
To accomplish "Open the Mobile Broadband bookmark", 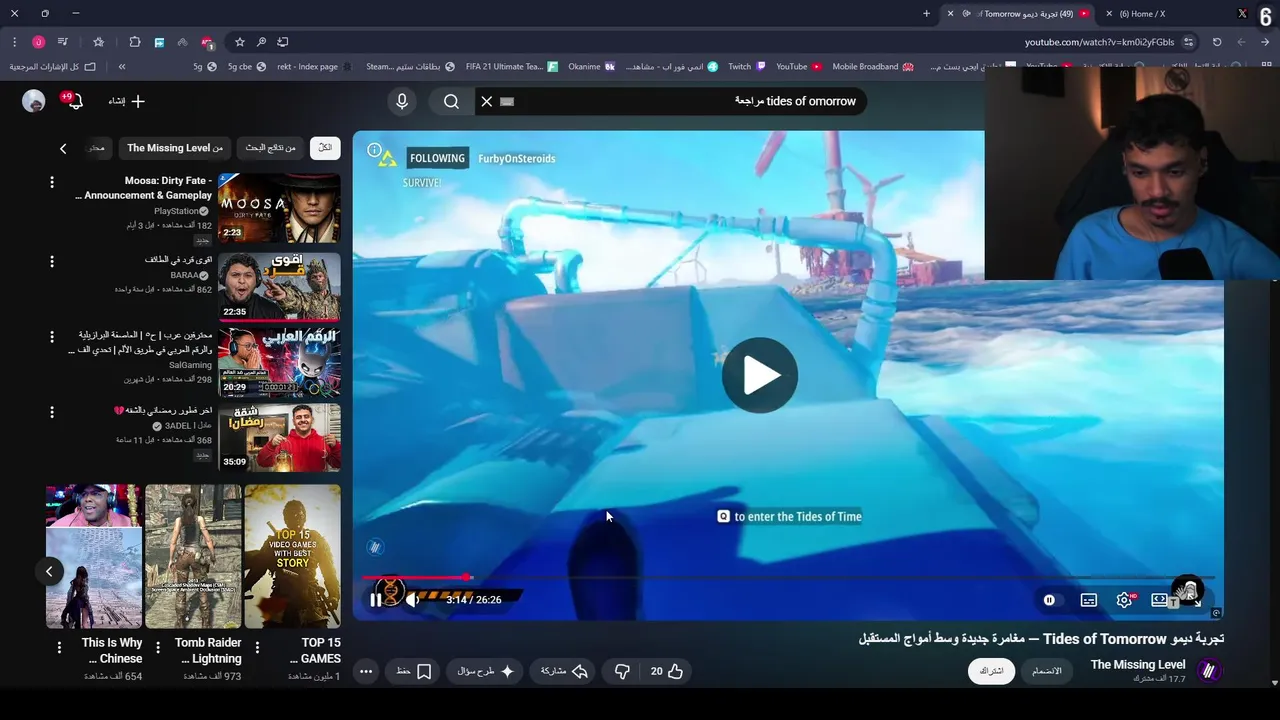I will [873, 67].
